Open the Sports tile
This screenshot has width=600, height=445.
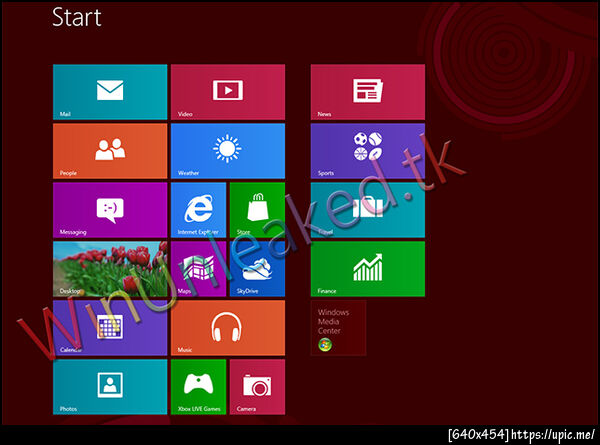point(368,151)
